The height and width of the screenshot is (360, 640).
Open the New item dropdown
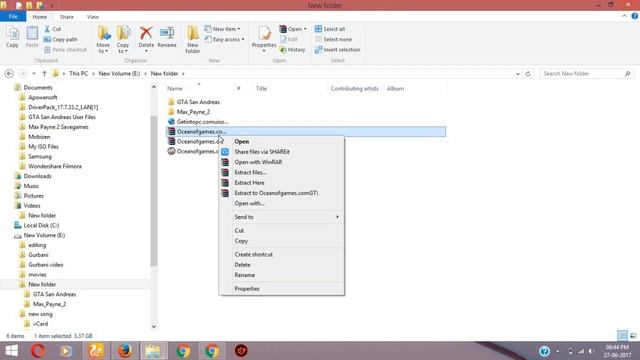pos(222,29)
